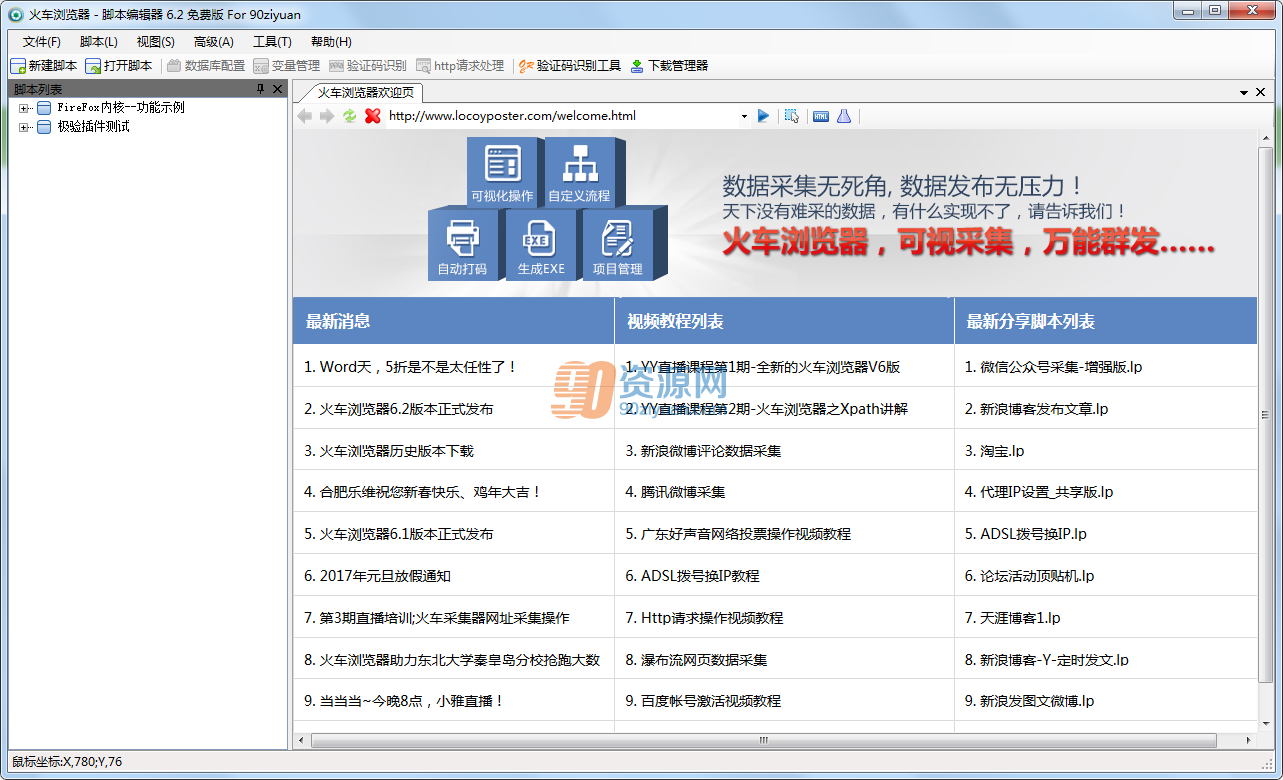This screenshot has height=780, width=1283.
Task: Open the 文件(F) menu
Action: pos(42,42)
